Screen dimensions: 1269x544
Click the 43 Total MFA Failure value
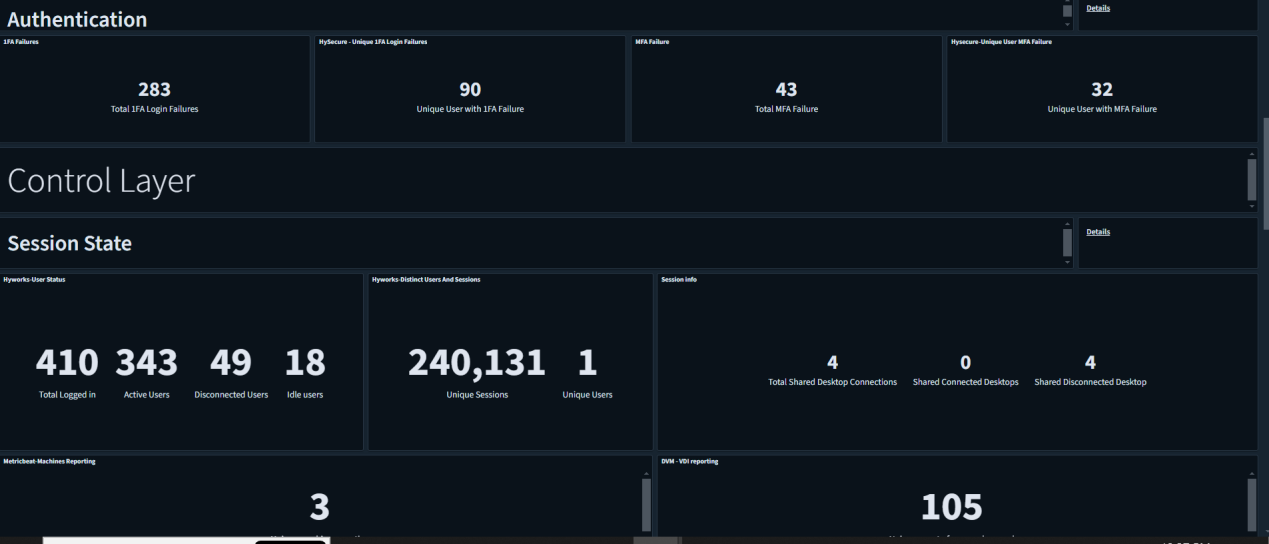pyautogui.click(x=786, y=90)
